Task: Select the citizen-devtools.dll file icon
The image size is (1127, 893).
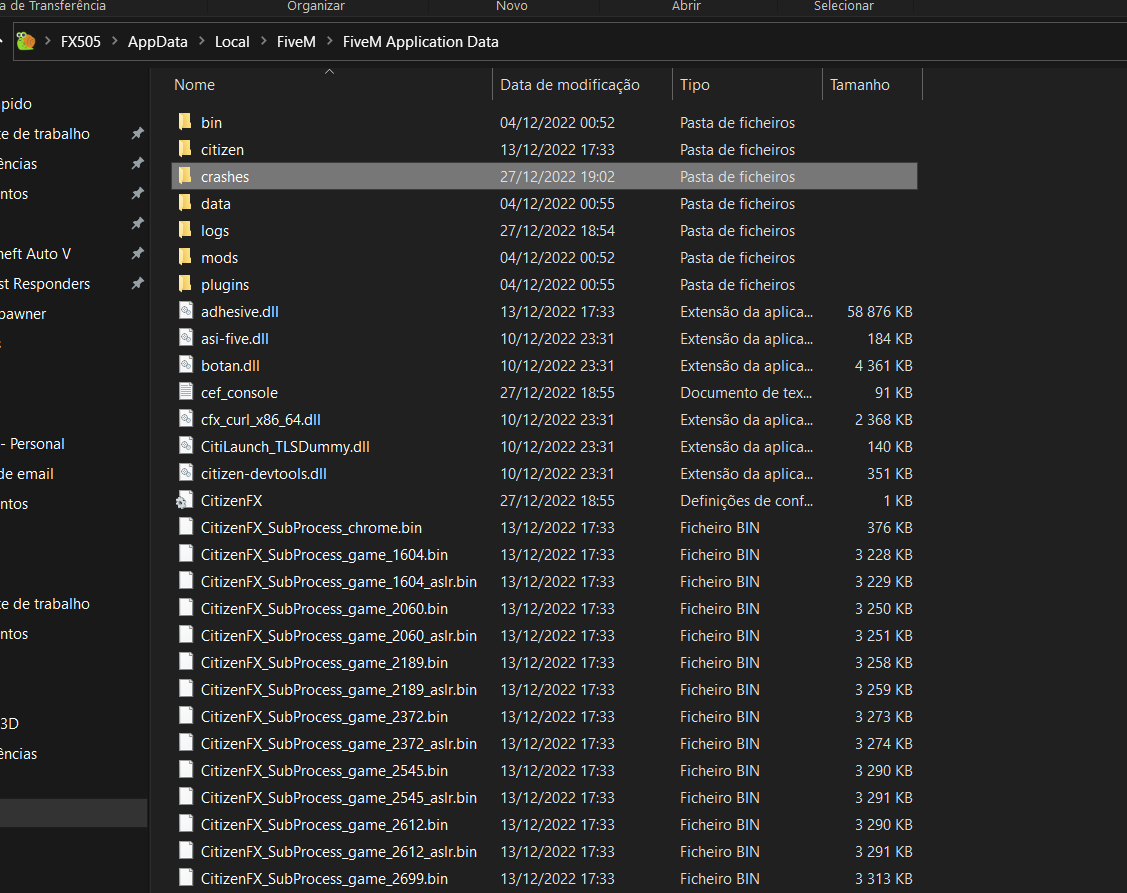Action: click(x=185, y=472)
